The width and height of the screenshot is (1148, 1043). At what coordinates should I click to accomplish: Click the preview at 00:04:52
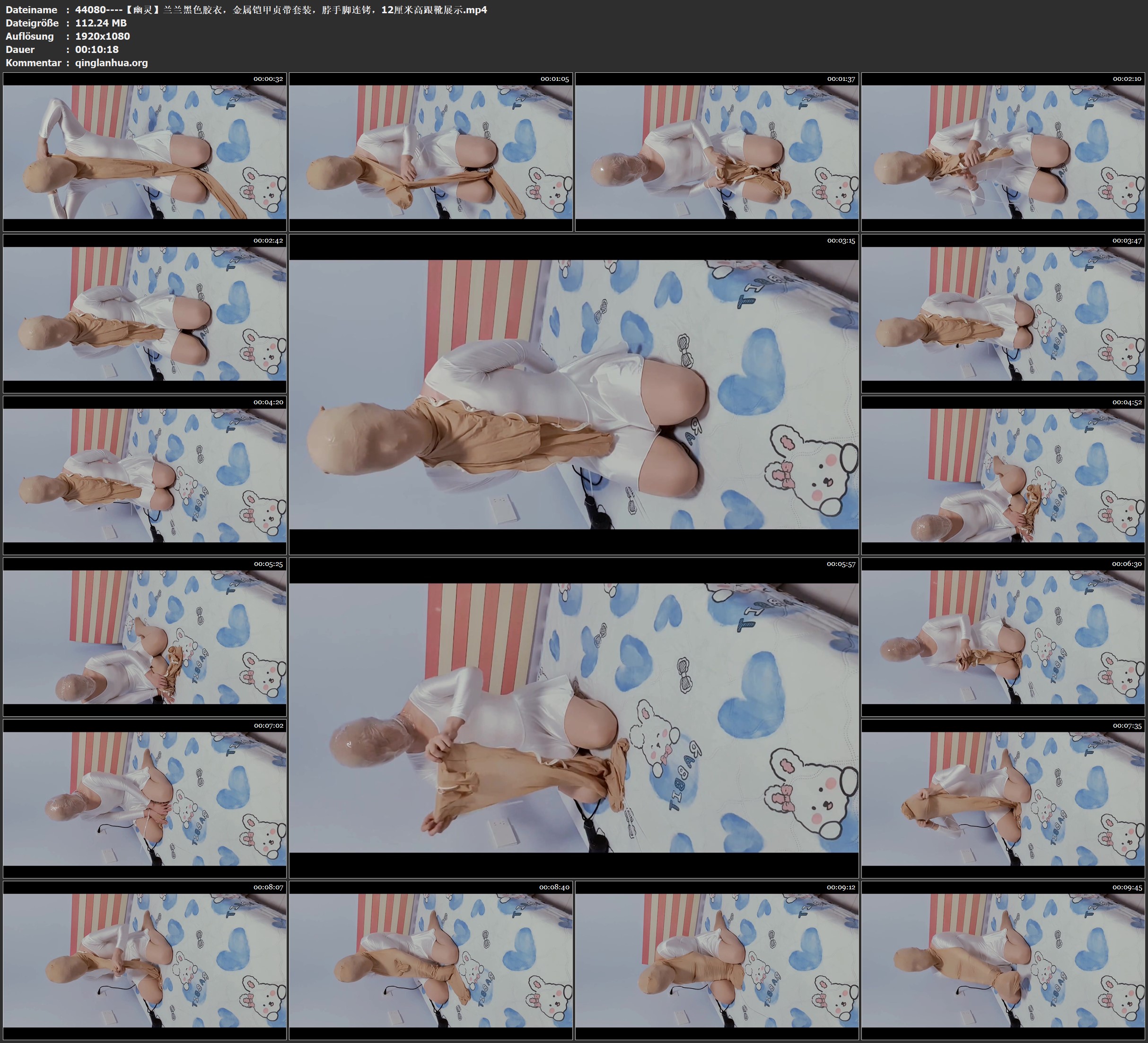point(1003,475)
